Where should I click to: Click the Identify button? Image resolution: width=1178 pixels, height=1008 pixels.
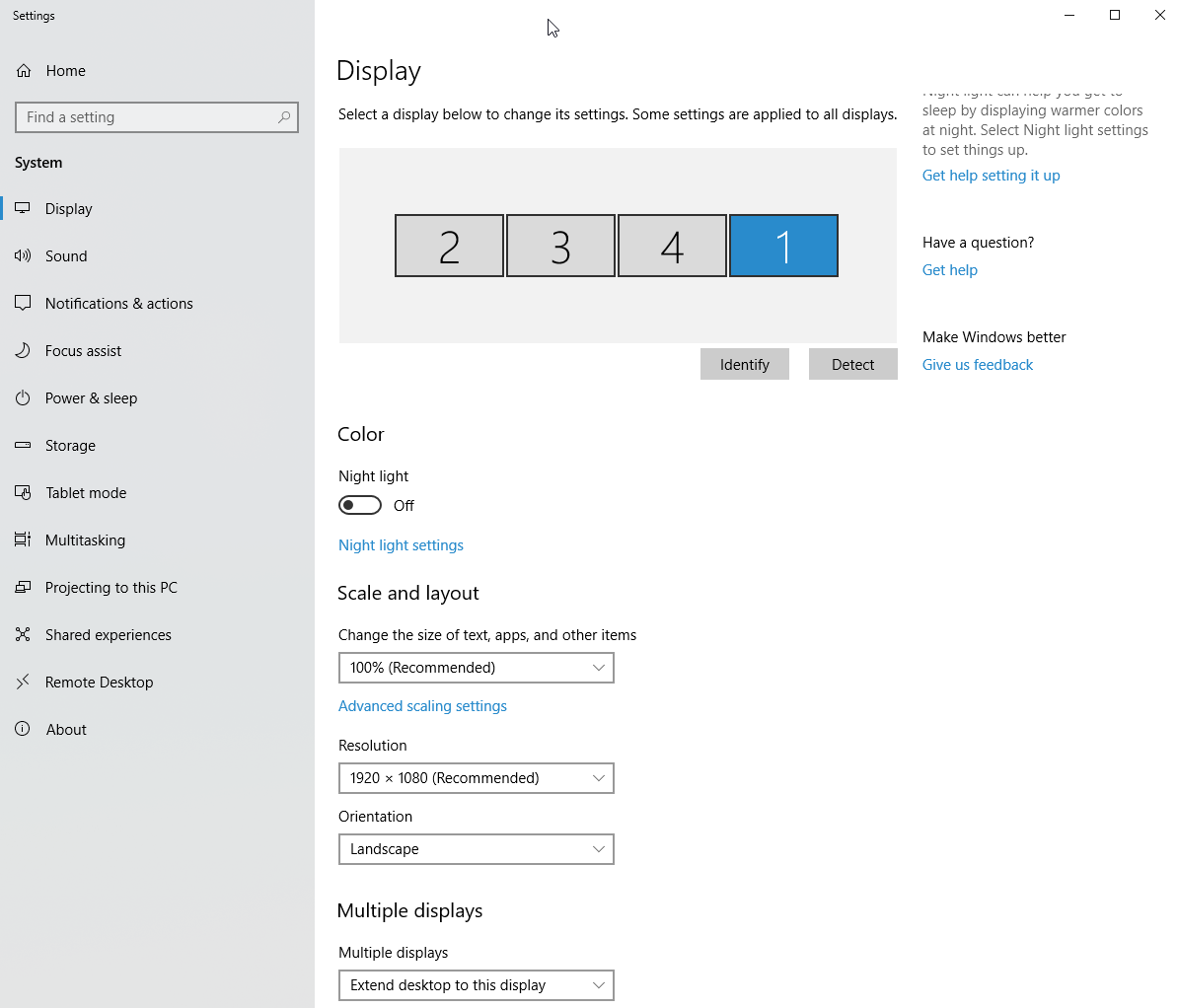coord(745,364)
